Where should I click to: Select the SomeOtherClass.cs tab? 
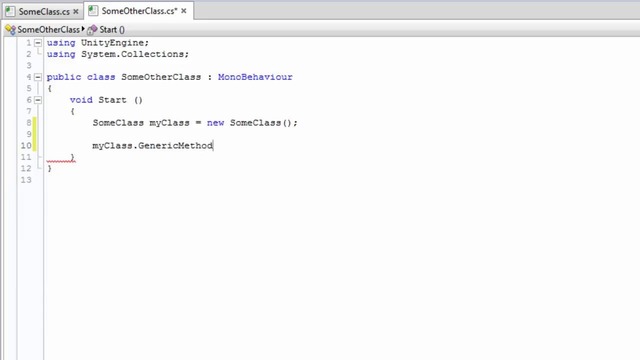click(x=139, y=11)
